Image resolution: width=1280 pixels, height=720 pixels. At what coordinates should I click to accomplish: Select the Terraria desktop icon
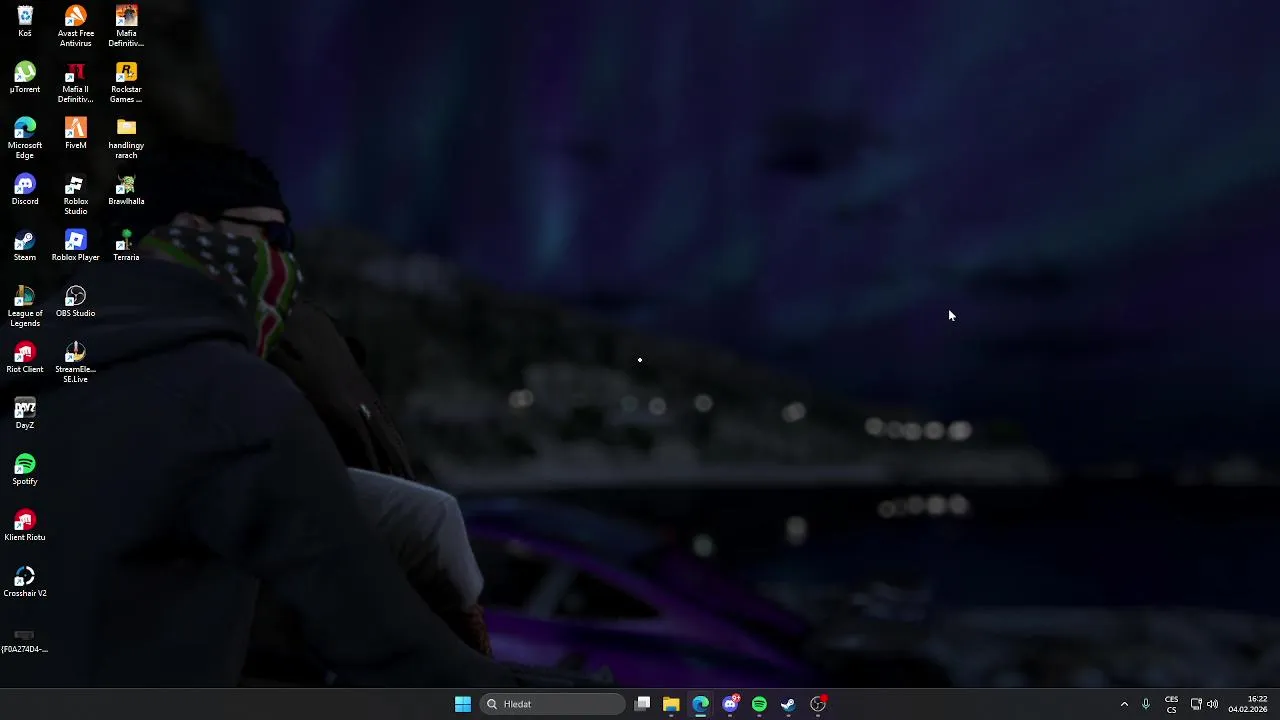click(x=126, y=246)
